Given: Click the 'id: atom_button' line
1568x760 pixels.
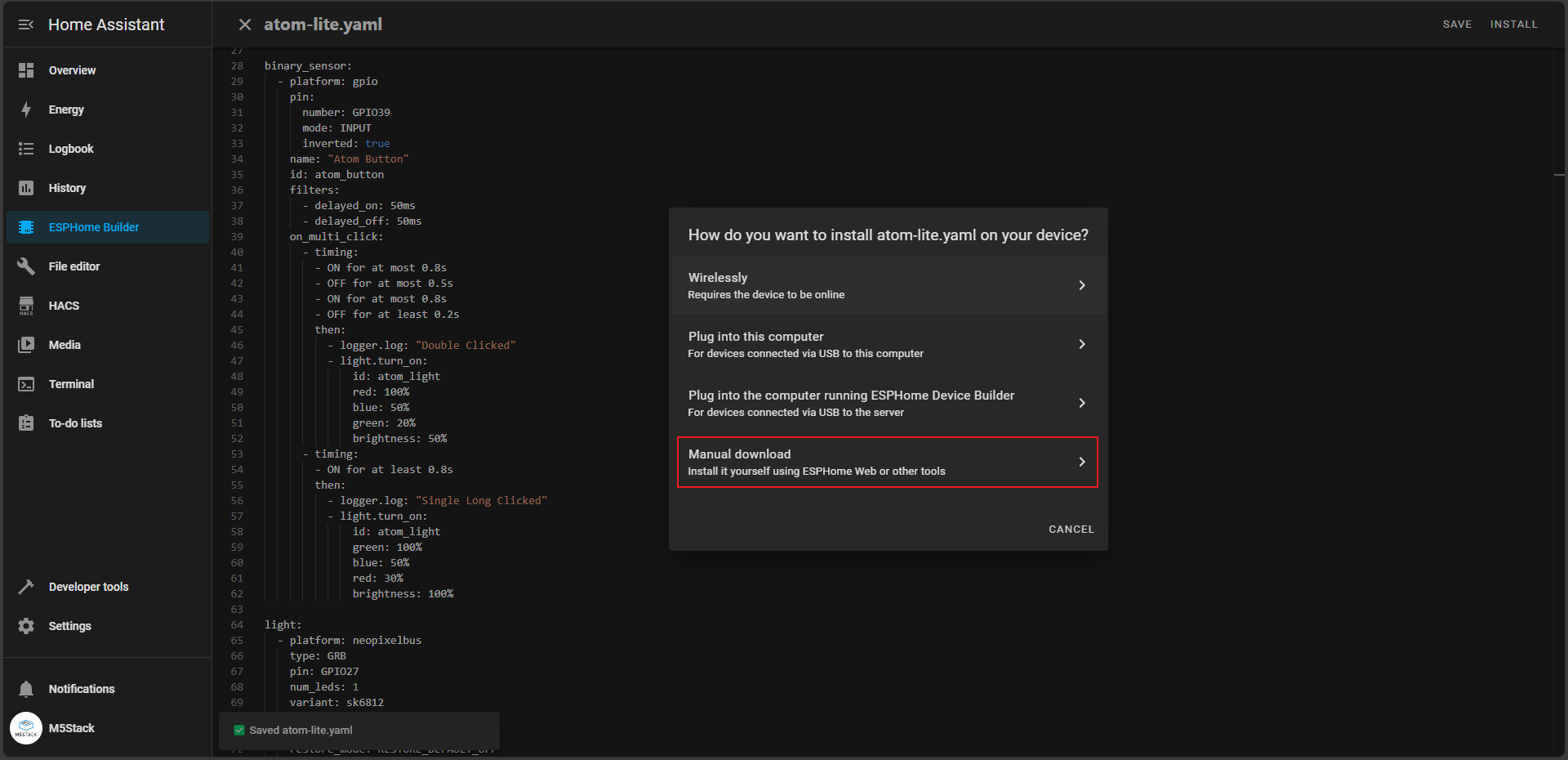Looking at the screenshot, I should point(336,174).
